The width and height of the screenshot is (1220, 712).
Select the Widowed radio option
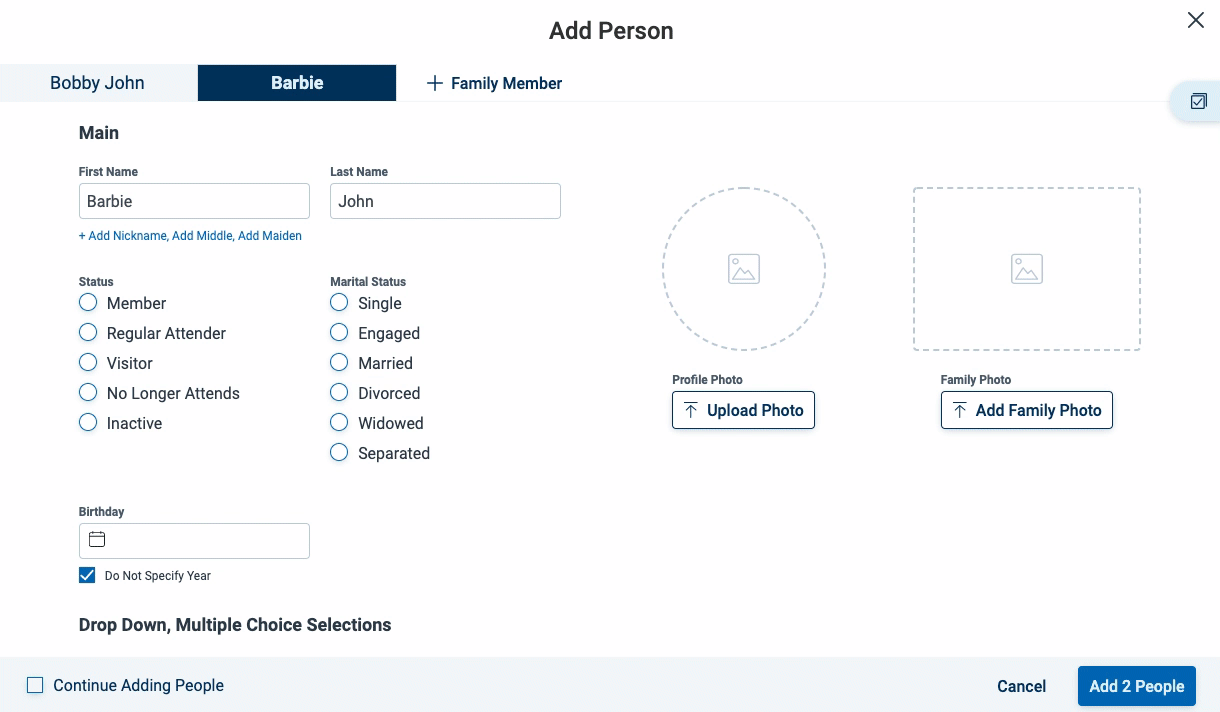coord(339,422)
